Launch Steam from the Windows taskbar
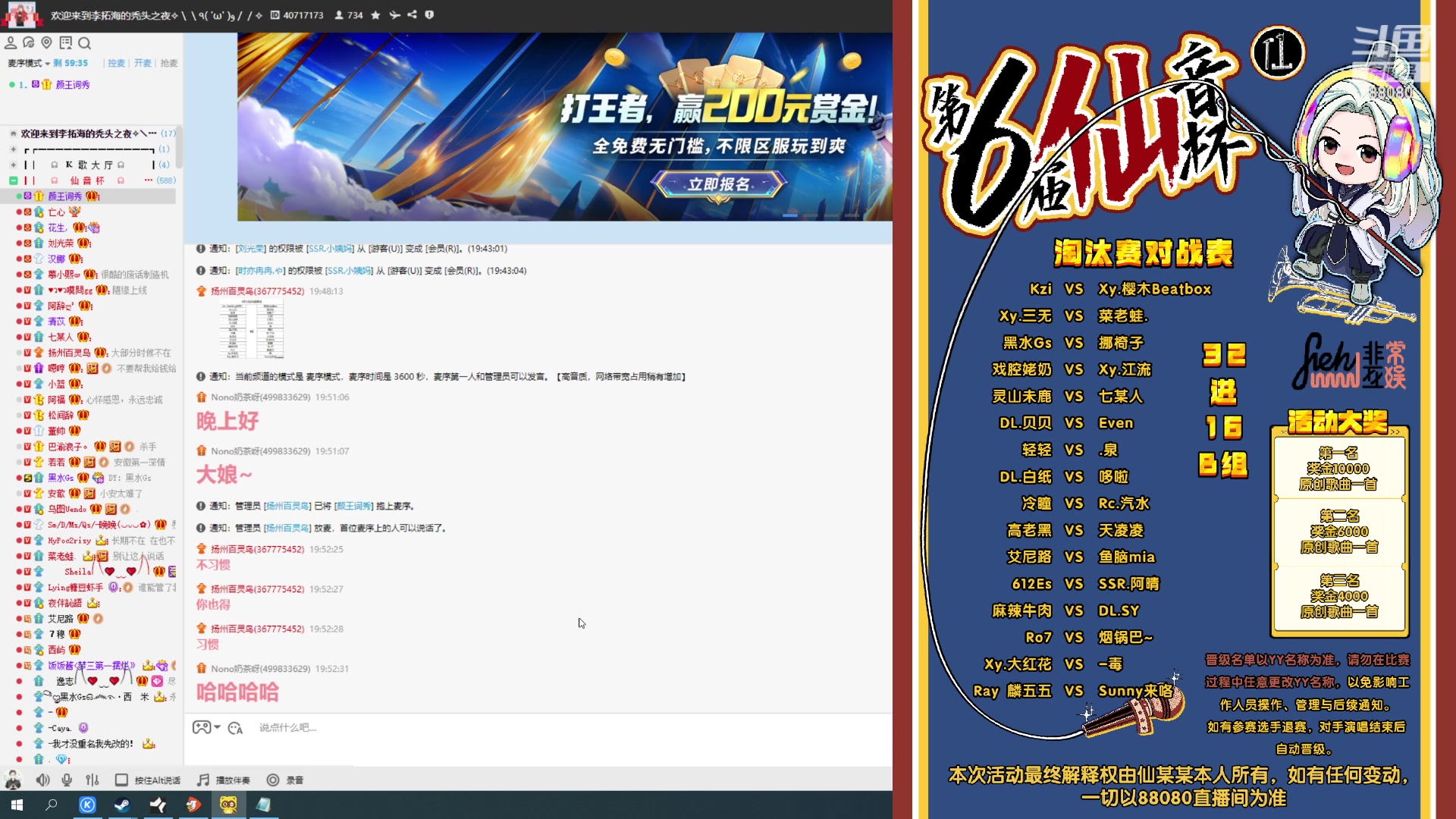The width and height of the screenshot is (1456, 819). pos(121,805)
